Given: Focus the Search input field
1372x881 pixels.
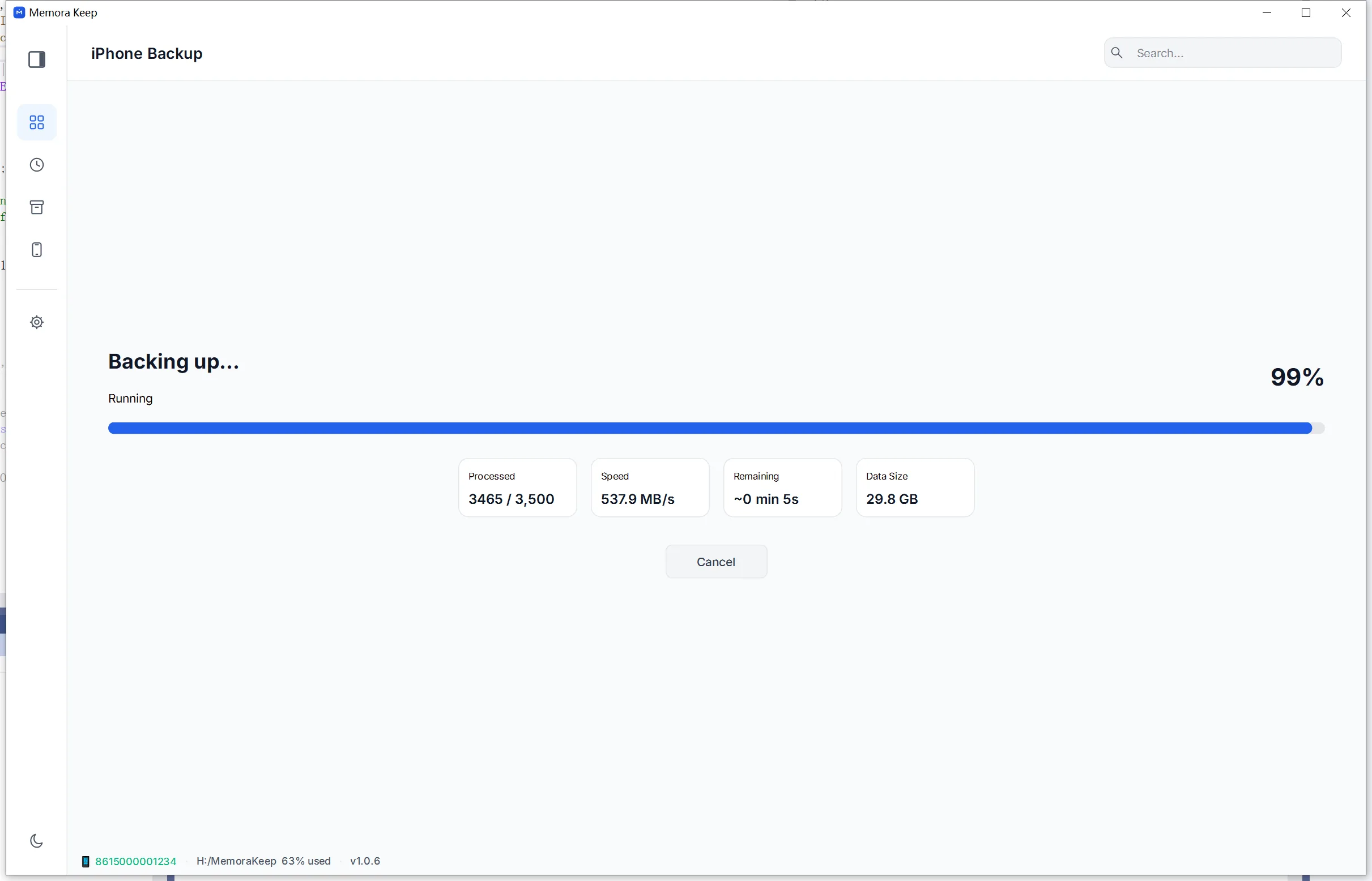Looking at the screenshot, I should pos(1222,53).
